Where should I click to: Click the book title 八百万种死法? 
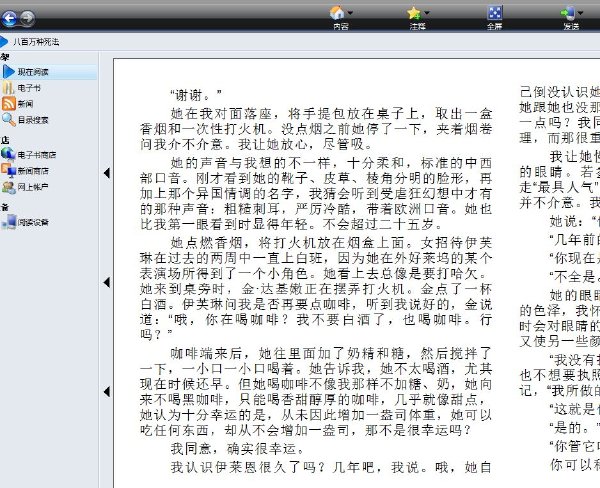click(36, 42)
